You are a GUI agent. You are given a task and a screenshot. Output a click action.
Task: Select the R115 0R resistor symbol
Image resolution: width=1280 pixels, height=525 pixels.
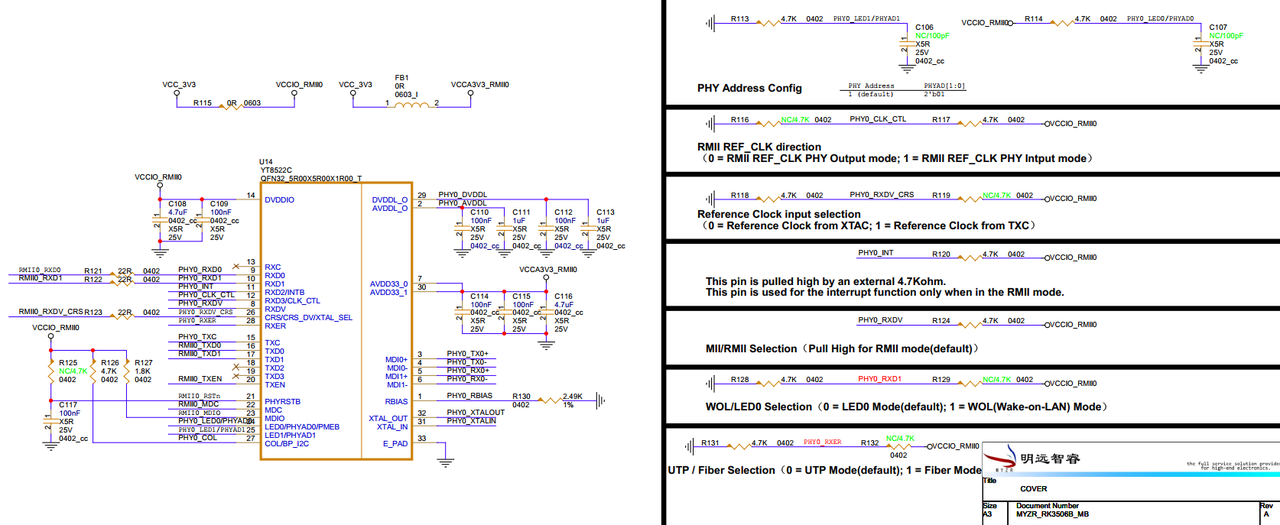(x=231, y=103)
